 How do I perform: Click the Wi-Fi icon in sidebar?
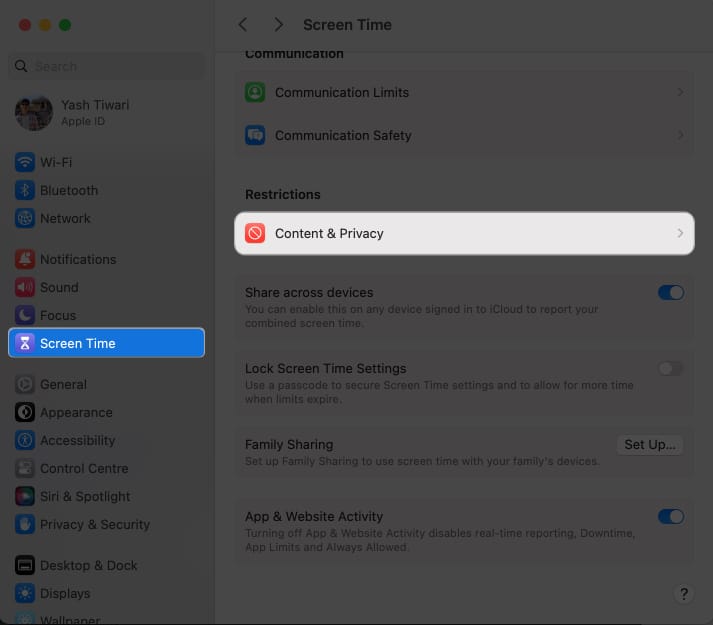pos(25,162)
